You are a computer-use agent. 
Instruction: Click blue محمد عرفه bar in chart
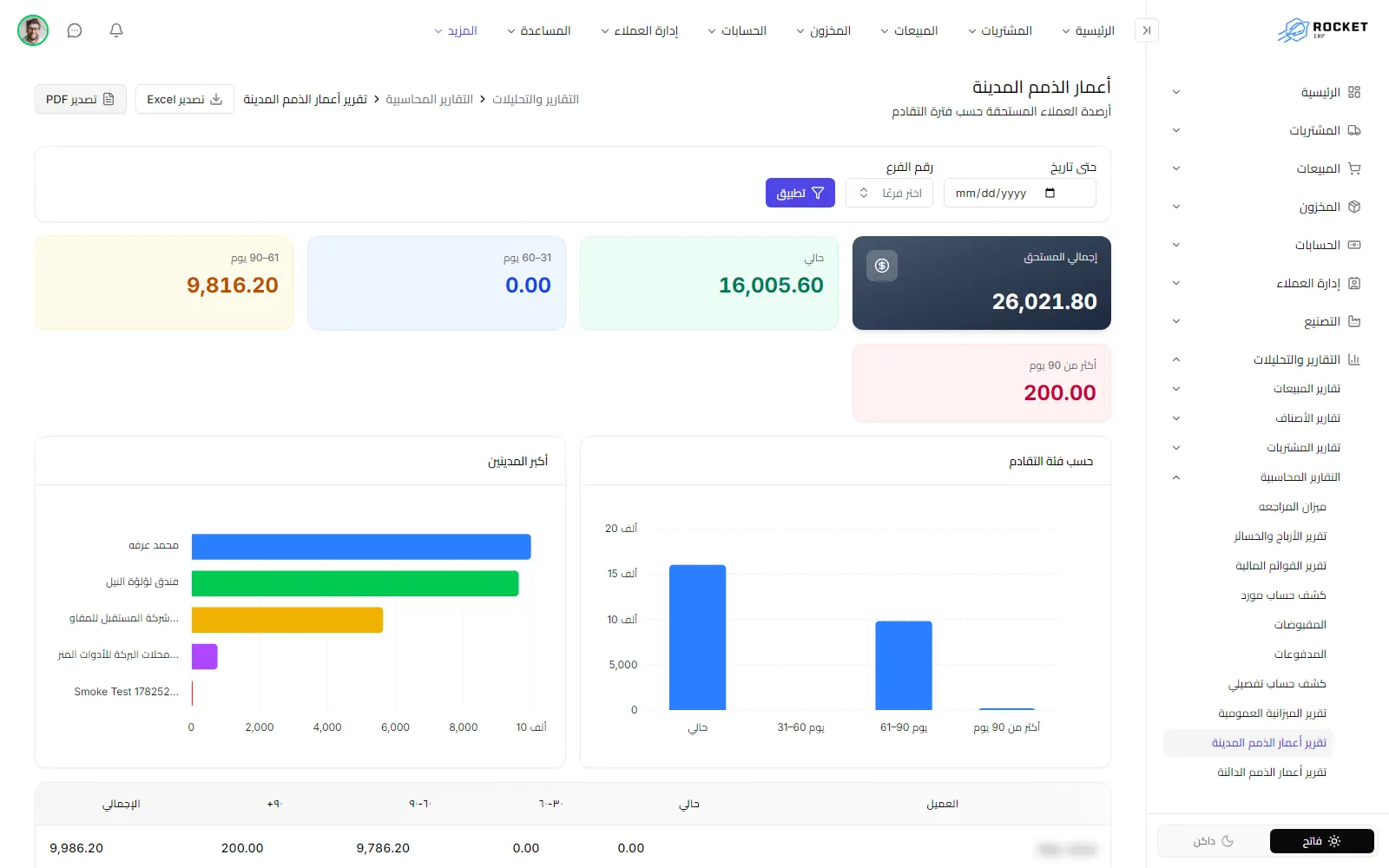tap(361, 547)
